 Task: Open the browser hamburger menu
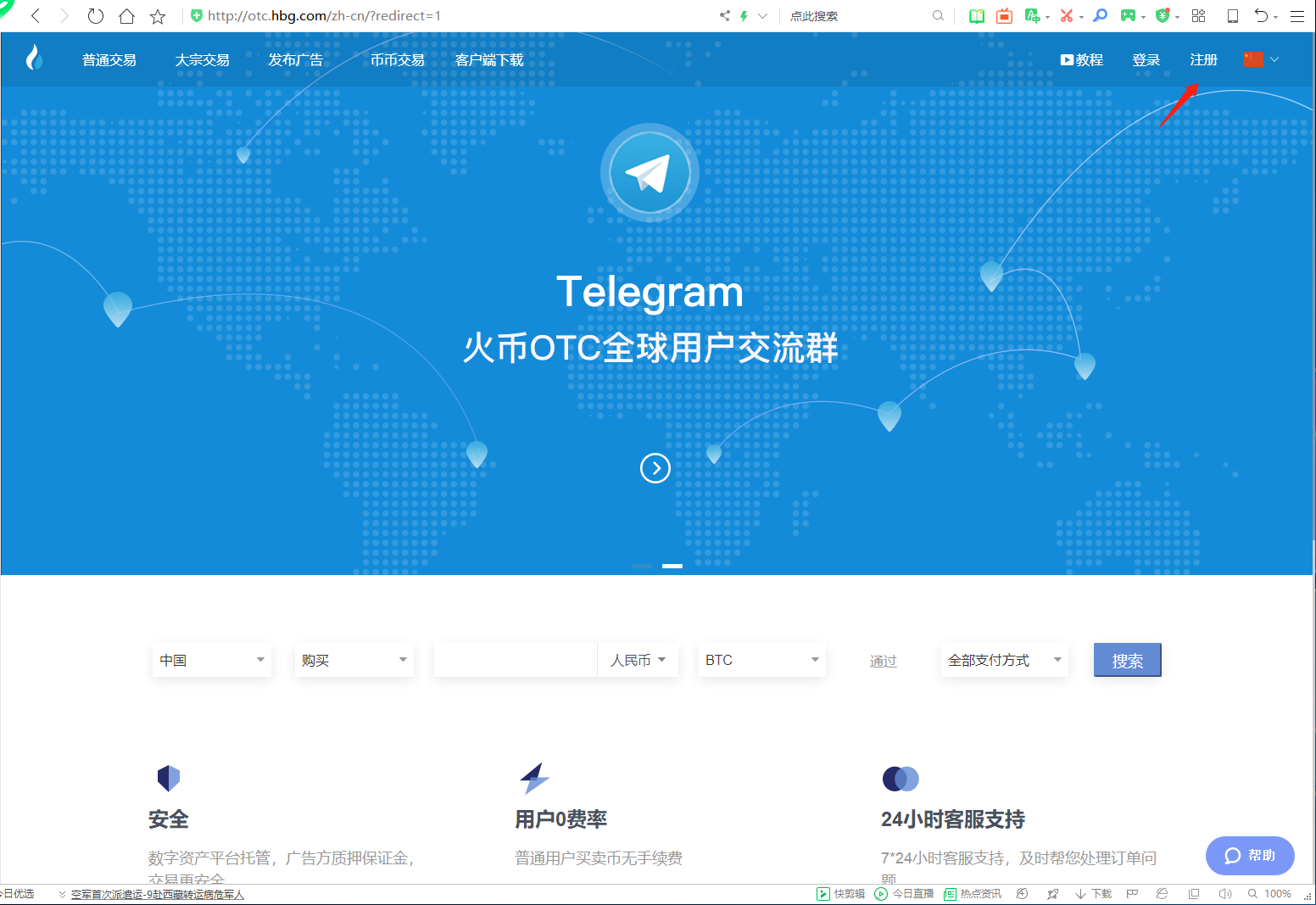coord(1297,15)
